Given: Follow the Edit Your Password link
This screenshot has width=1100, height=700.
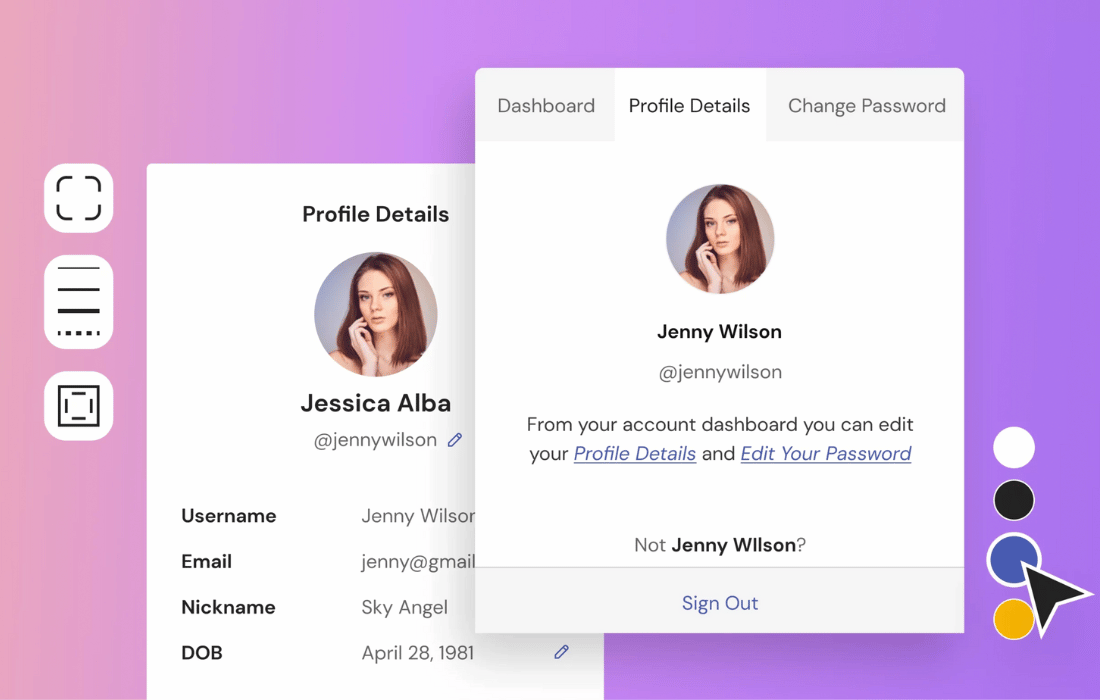Looking at the screenshot, I should (x=826, y=454).
